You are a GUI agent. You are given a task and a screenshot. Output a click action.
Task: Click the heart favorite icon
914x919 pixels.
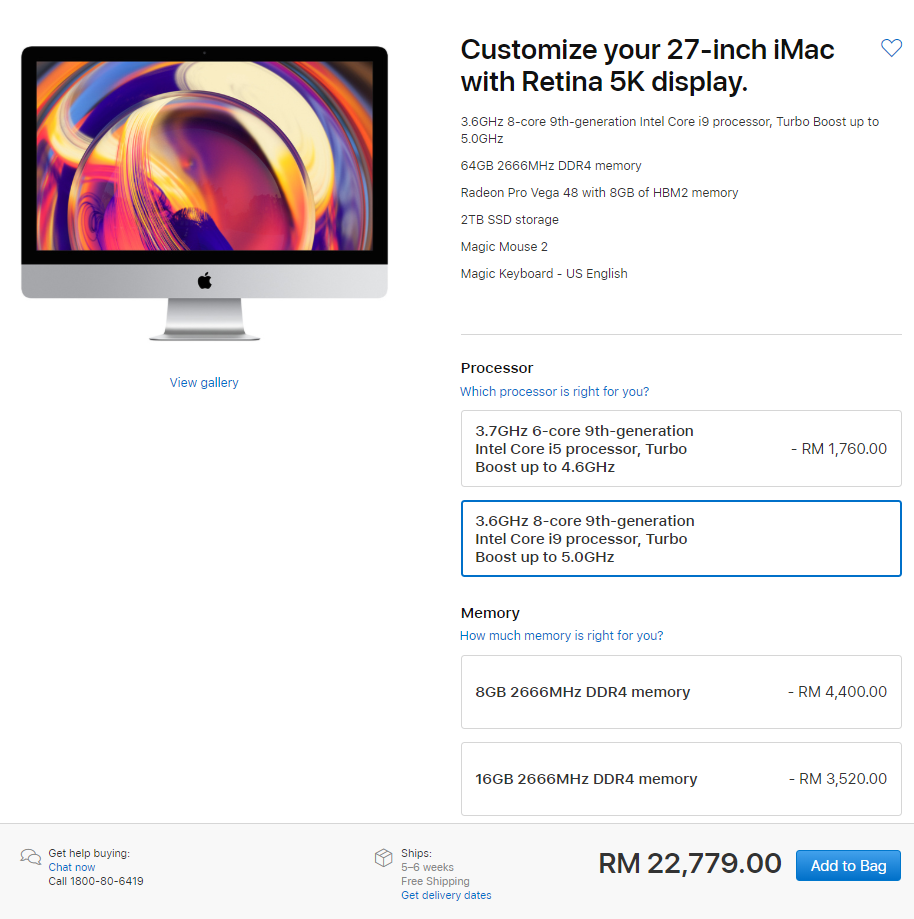tap(891, 47)
